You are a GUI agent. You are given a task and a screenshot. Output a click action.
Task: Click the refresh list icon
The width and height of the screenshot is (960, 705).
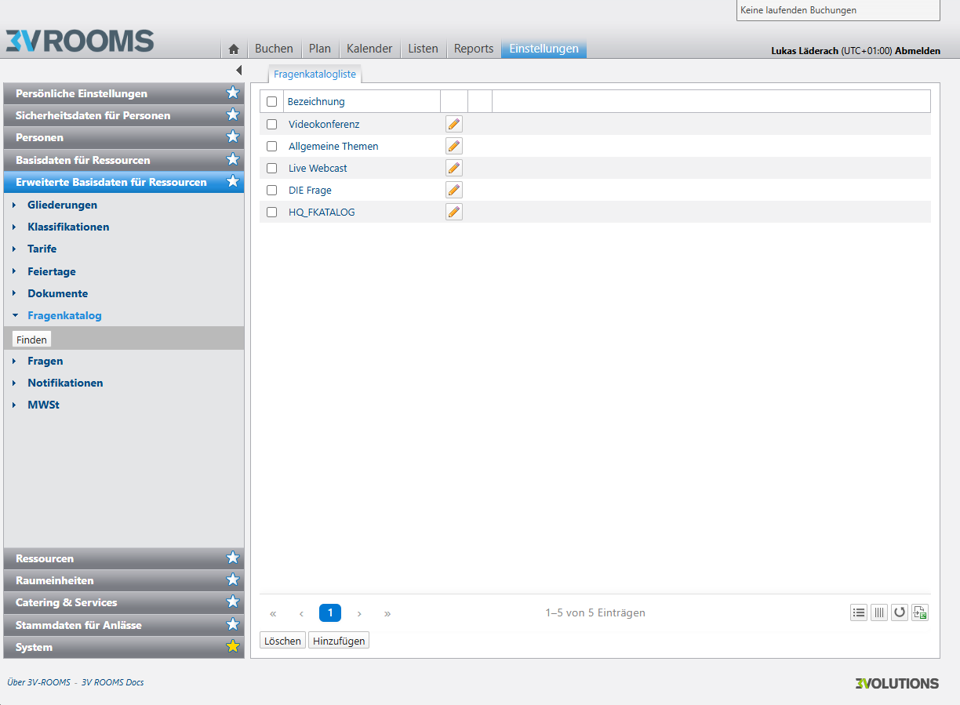(900, 613)
